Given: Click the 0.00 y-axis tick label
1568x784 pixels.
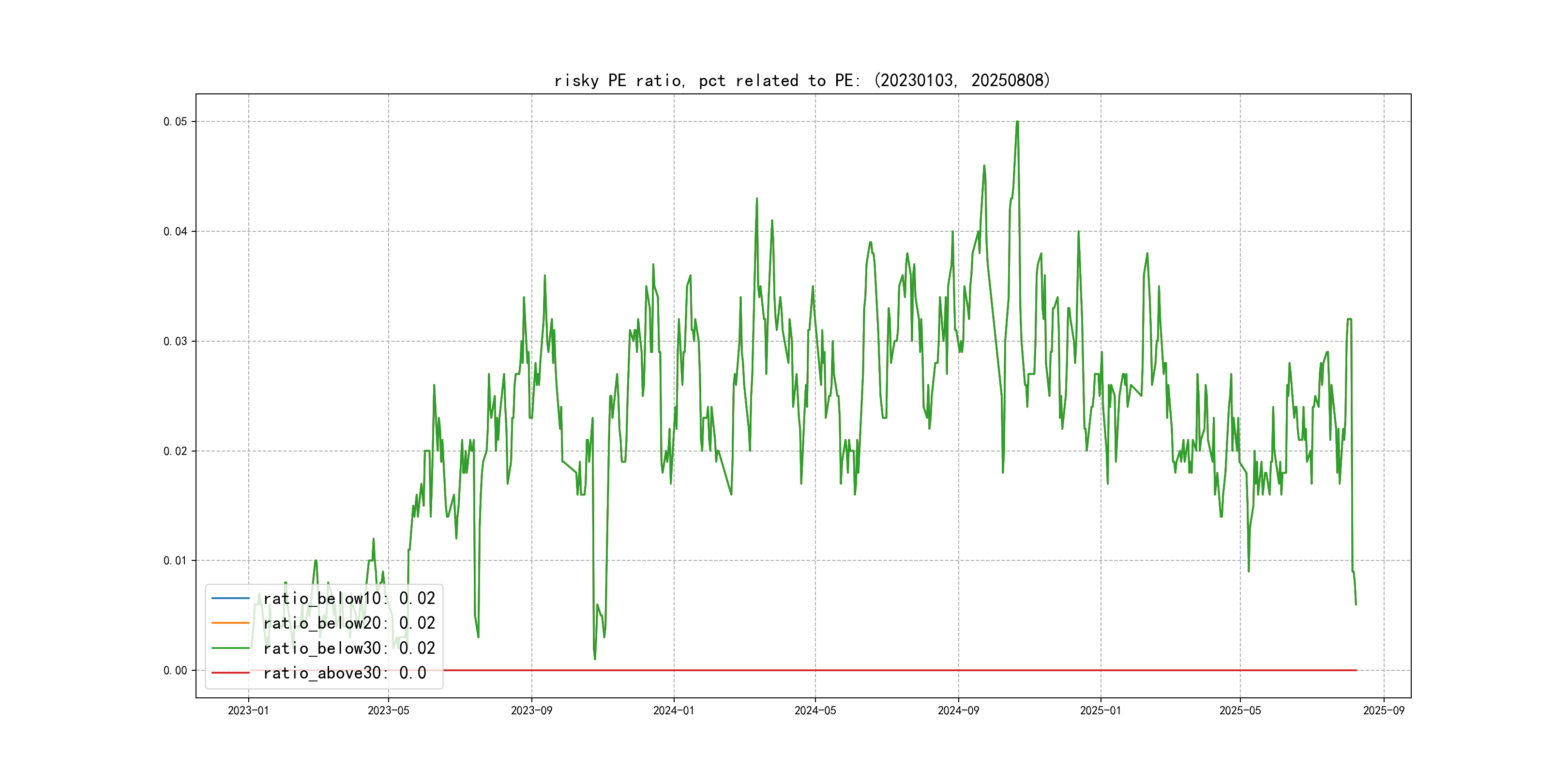Looking at the screenshot, I should (x=175, y=671).
